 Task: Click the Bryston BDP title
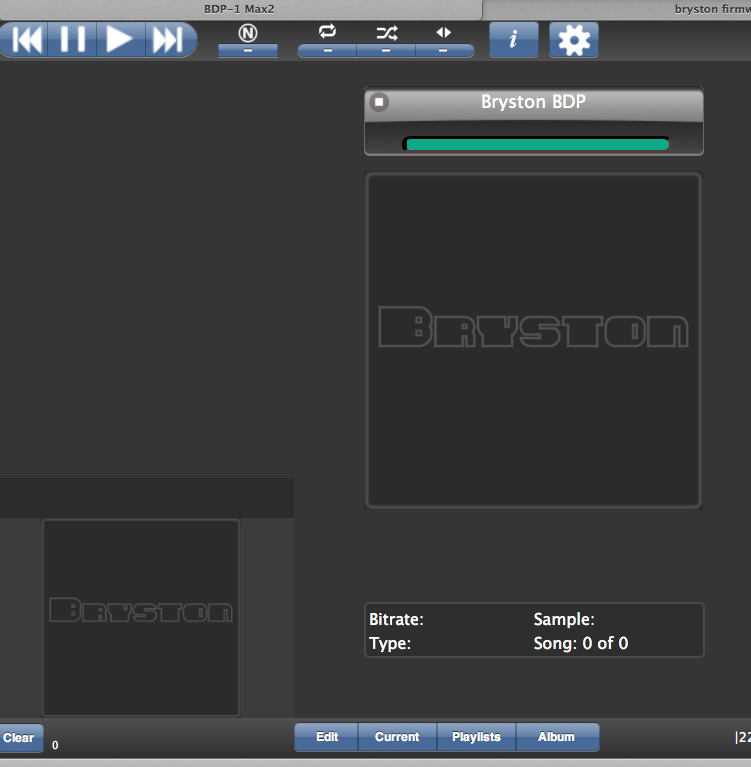pos(533,102)
